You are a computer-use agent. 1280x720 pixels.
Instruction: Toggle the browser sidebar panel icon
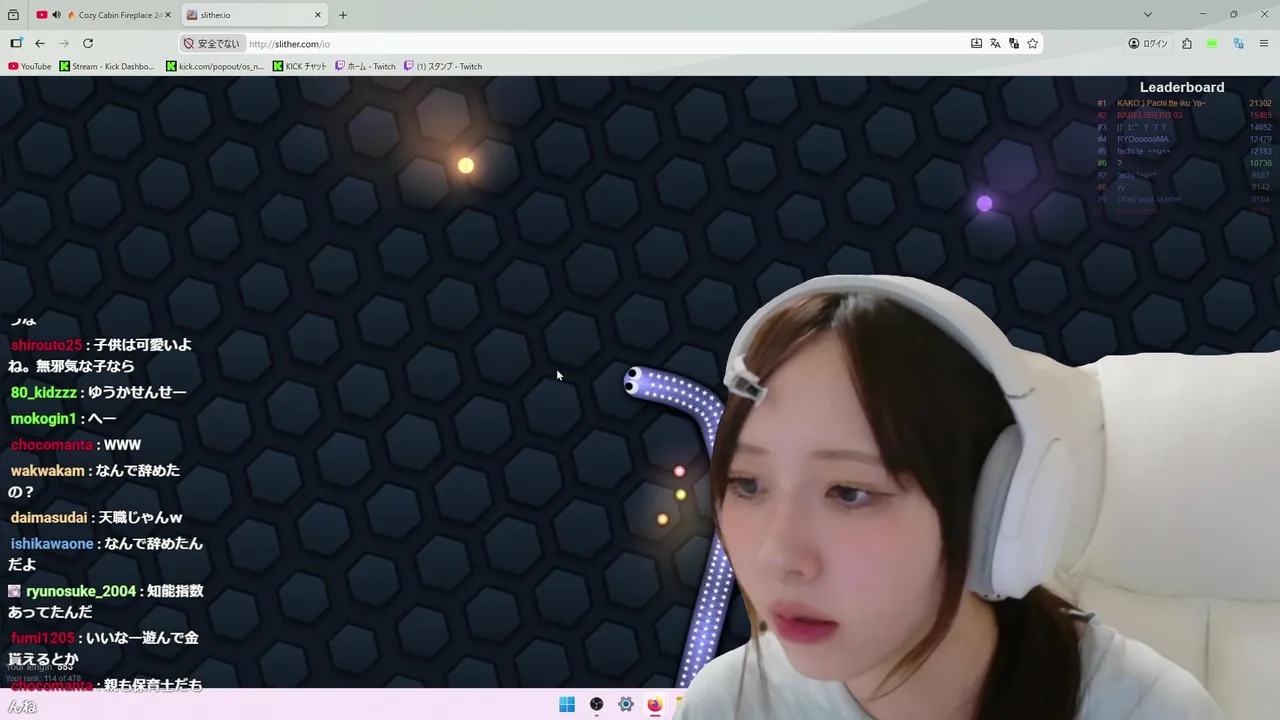click(16, 43)
